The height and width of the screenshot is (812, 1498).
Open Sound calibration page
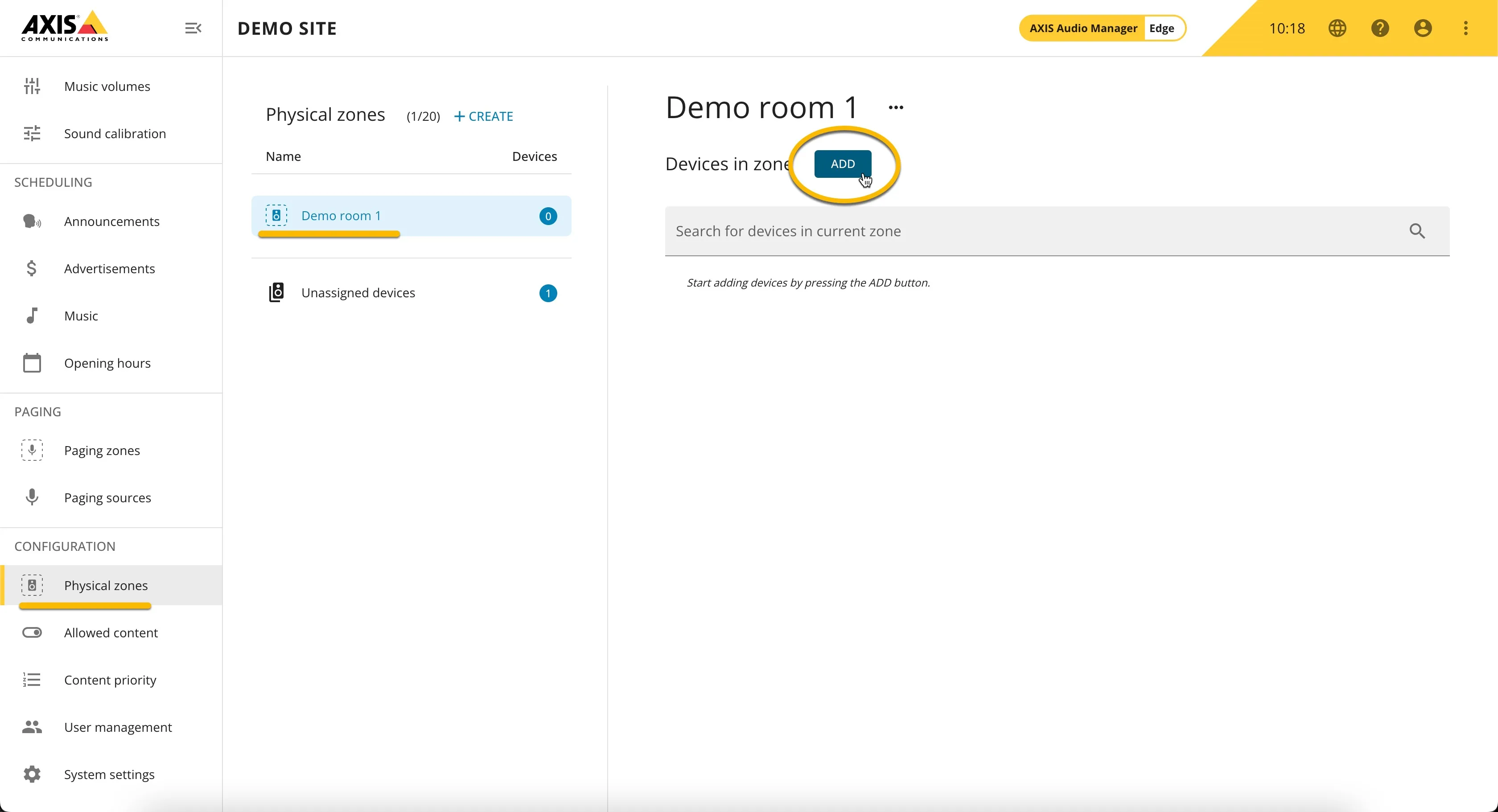[x=111, y=134]
